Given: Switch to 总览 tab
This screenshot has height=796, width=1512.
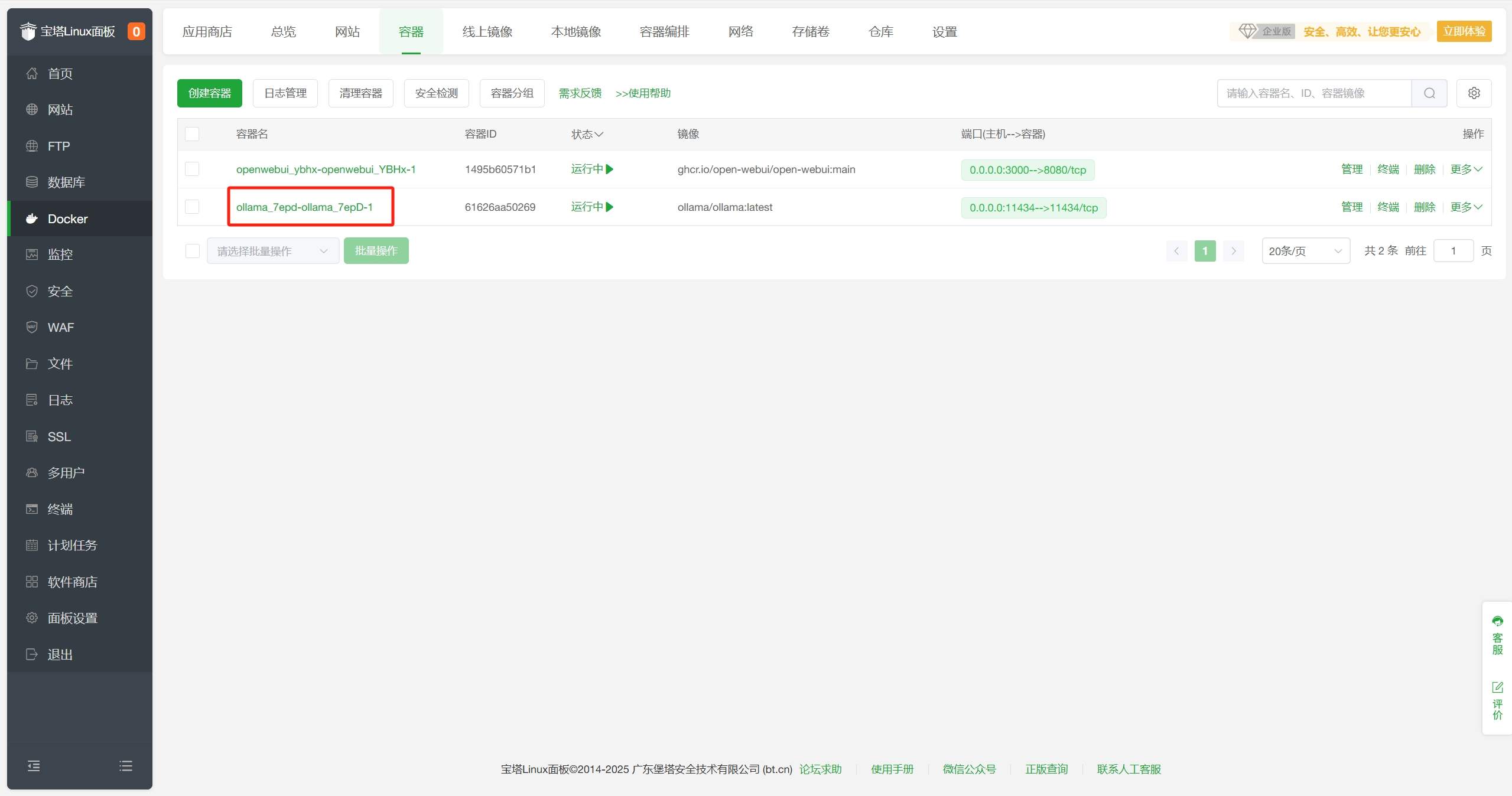Looking at the screenshot, I should (284, 32).
